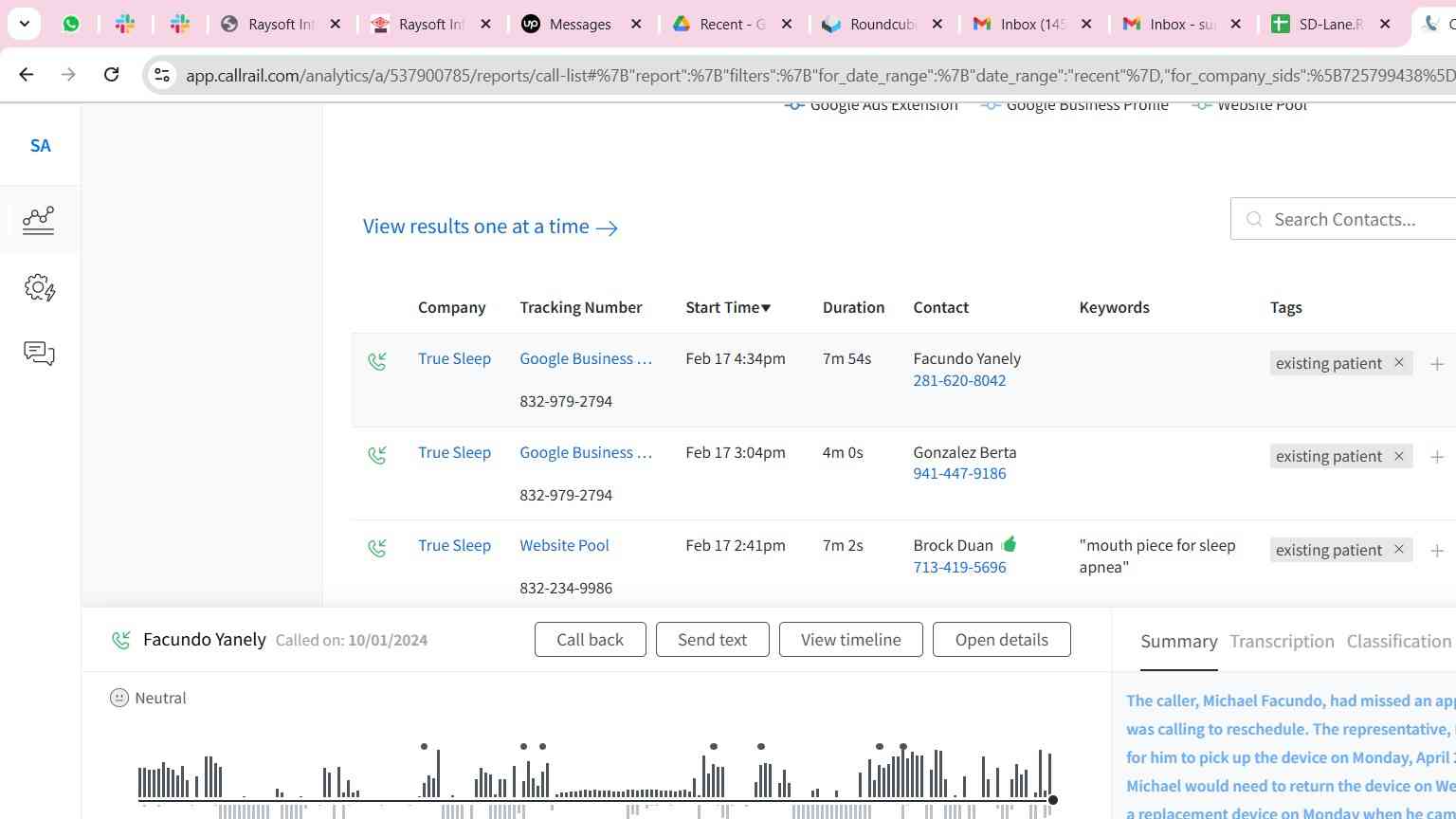
Task: Switch to the SD-Lane spreadsheet tab
Action: tap(1331, 25)
